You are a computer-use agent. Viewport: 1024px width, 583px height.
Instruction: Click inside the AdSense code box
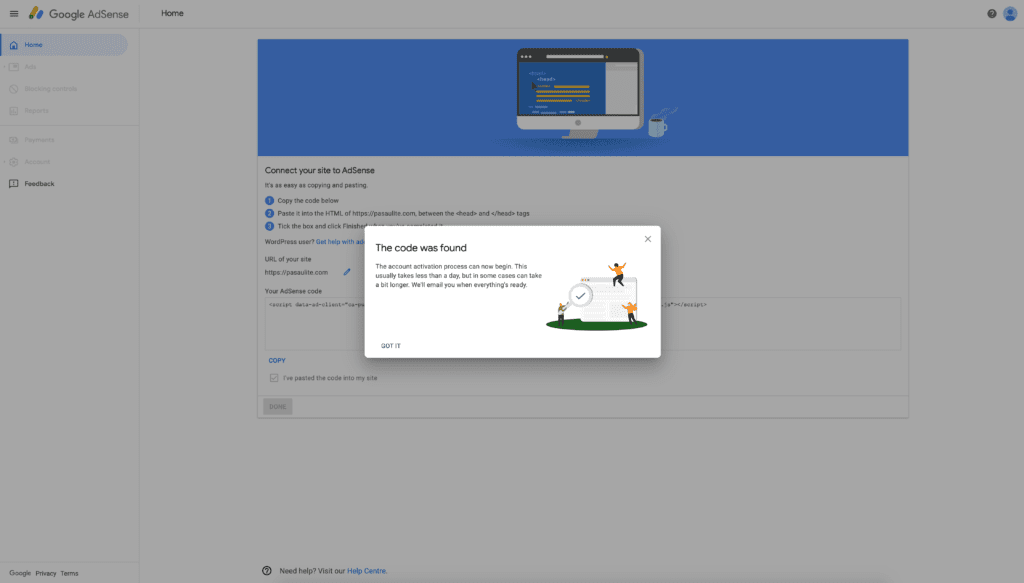583,324
